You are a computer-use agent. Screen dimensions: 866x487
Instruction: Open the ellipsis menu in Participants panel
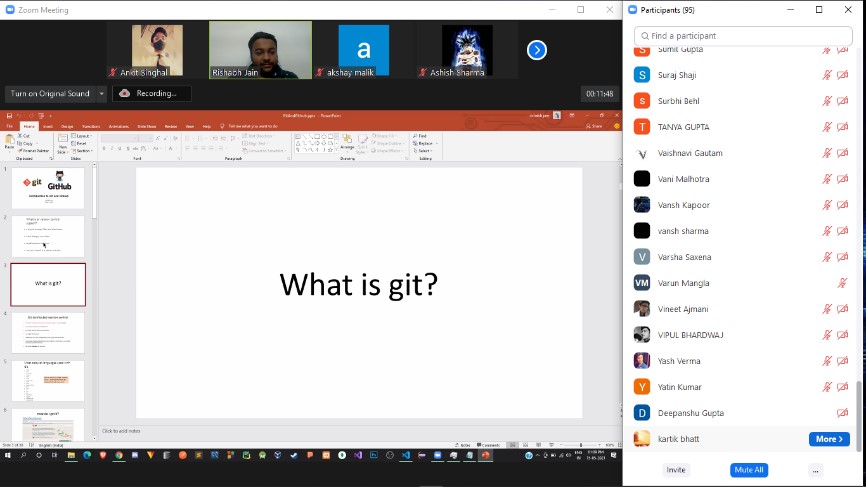816,469
